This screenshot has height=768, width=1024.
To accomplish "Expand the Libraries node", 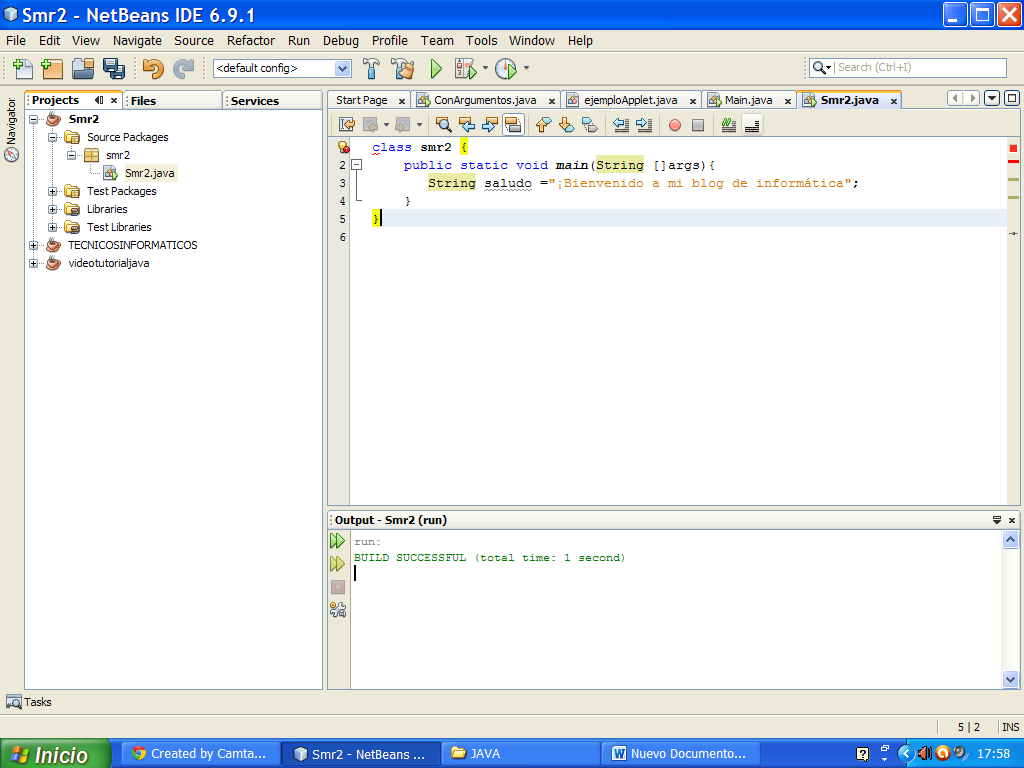I will point(52,210).
